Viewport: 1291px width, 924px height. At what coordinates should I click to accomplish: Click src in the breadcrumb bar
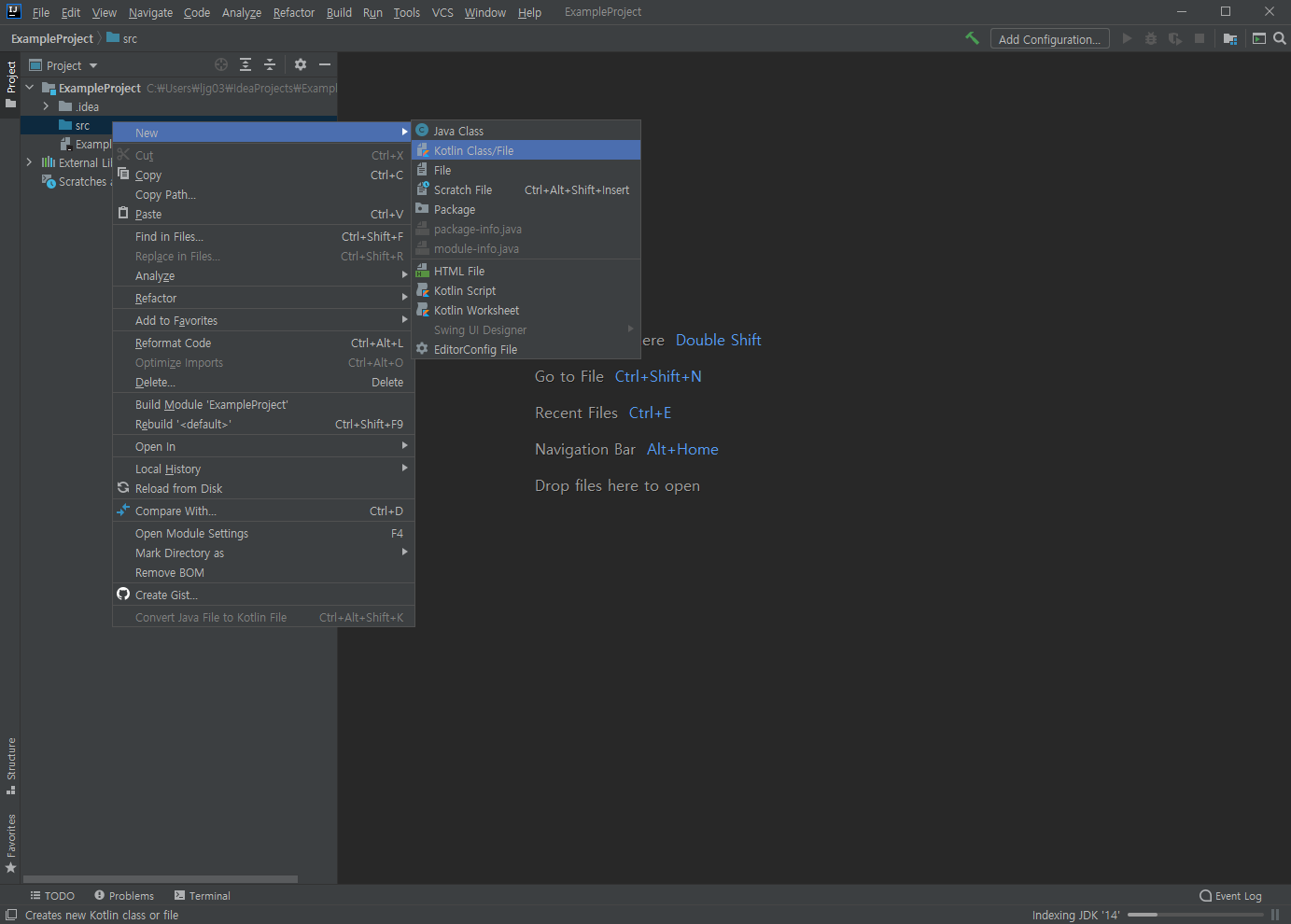tap(122, 38)
